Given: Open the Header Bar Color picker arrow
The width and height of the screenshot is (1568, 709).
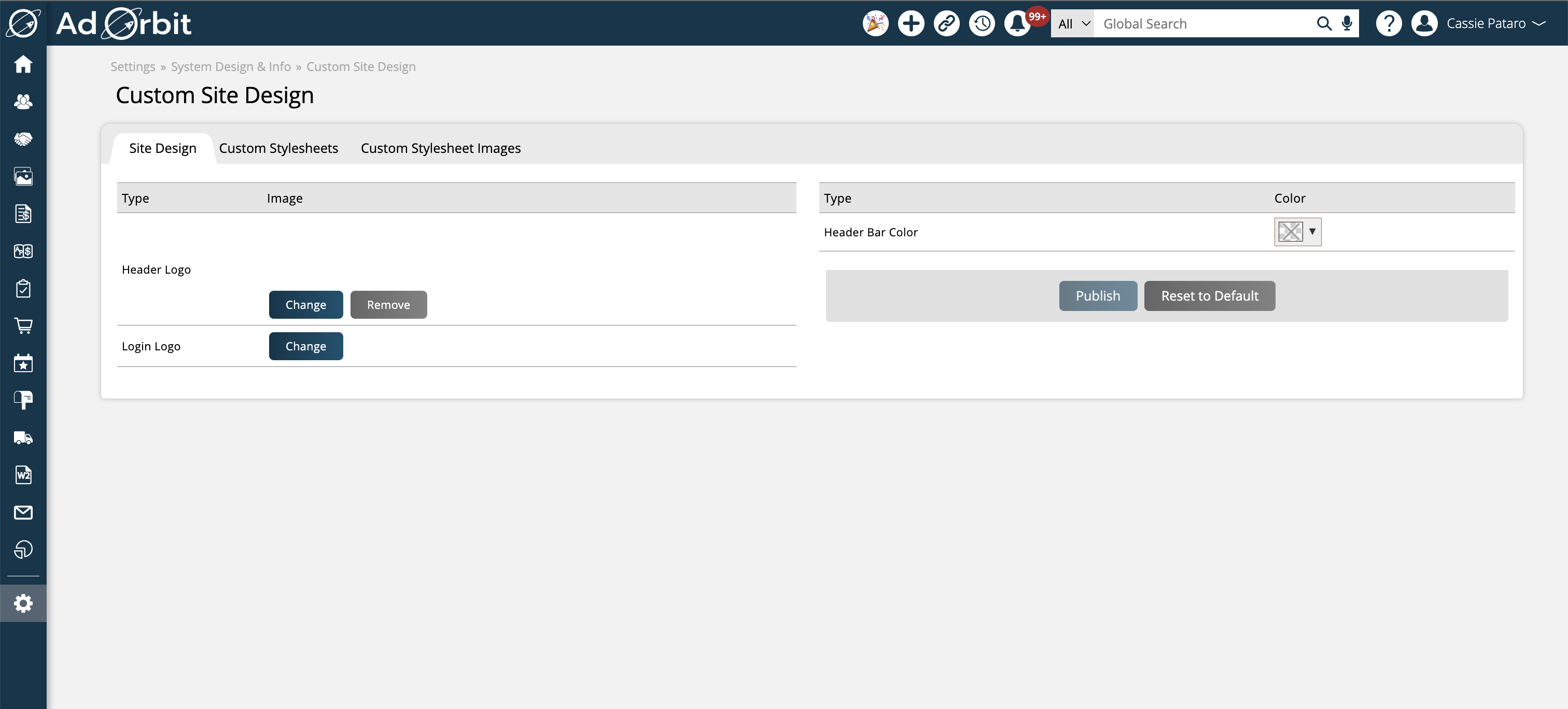Looking at the screenshot, I should click(x=1312, y=231).
